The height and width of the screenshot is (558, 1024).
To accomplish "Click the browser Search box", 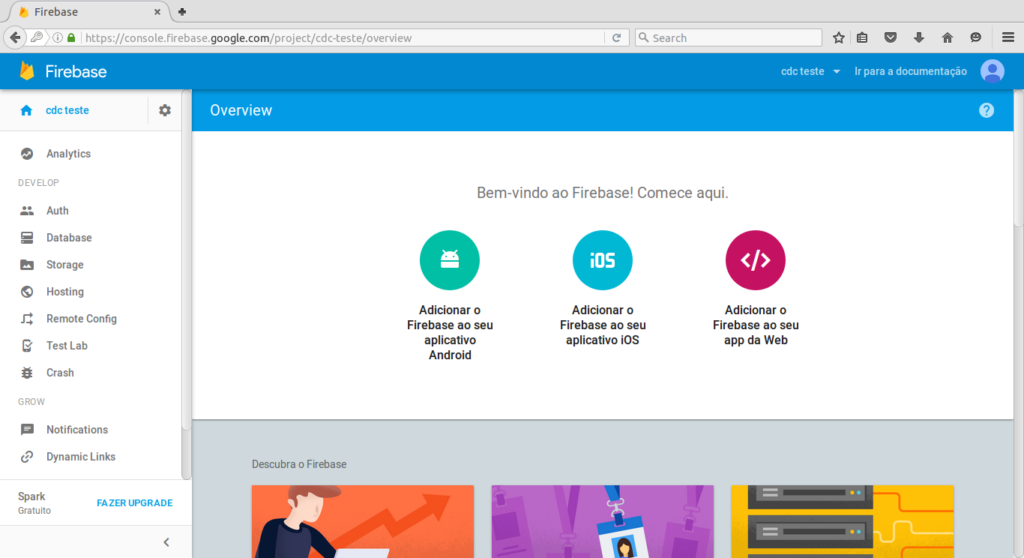I will pyautogui.click(x=728, y=38).
